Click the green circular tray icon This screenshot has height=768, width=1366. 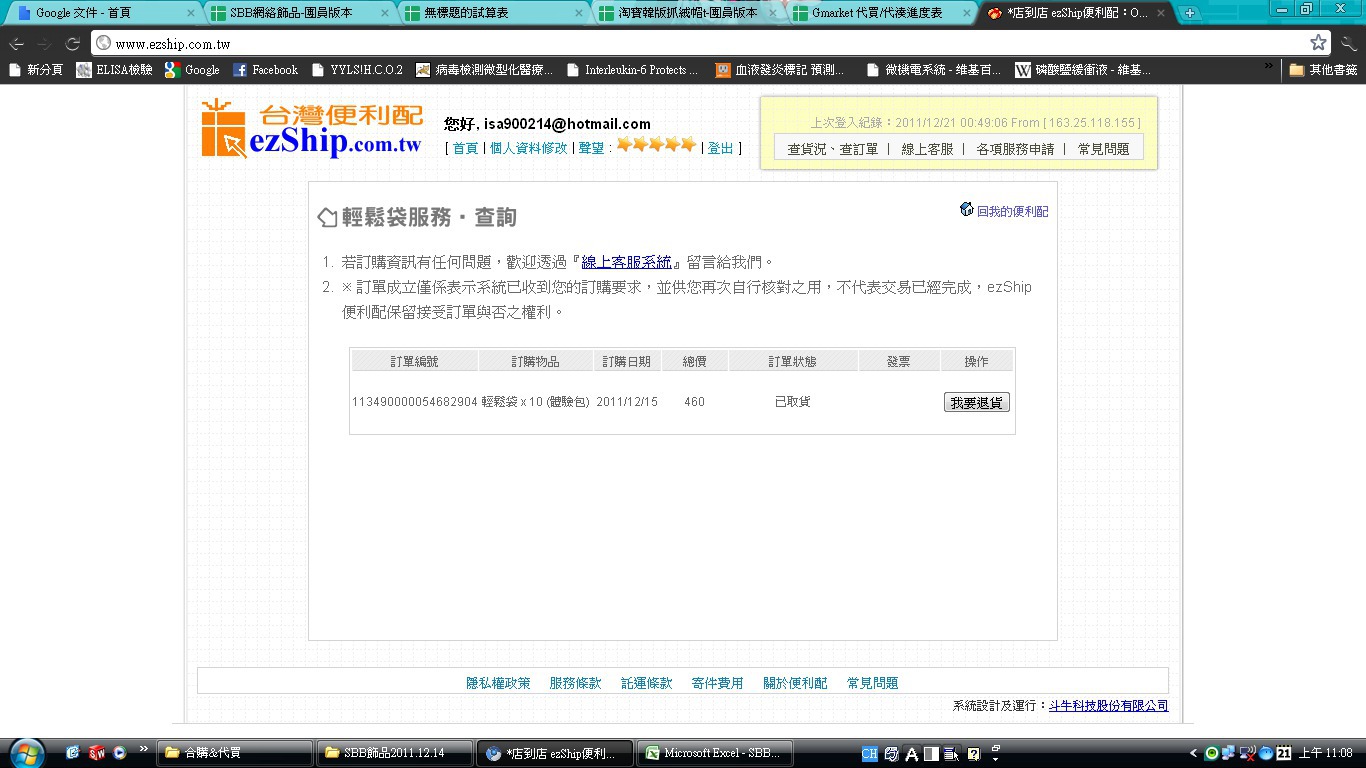tap(1212, 753)
